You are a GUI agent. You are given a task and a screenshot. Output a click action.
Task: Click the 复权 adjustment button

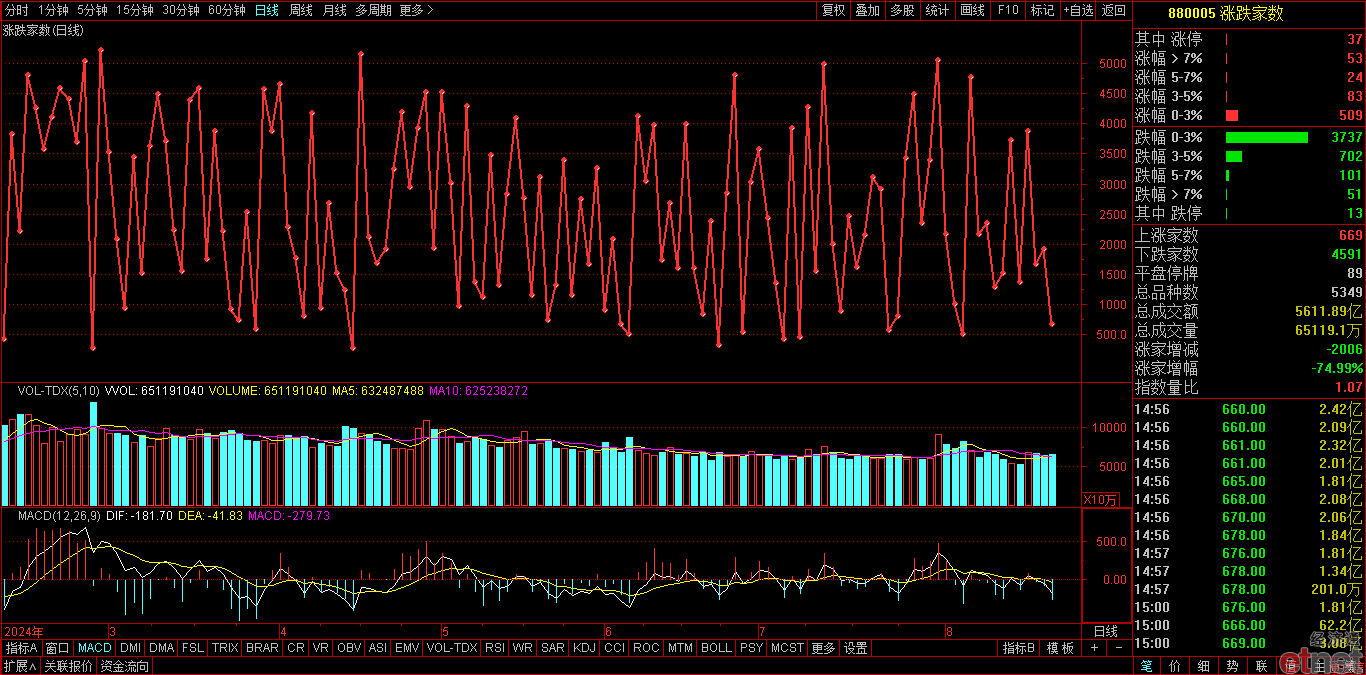(833, 10)
